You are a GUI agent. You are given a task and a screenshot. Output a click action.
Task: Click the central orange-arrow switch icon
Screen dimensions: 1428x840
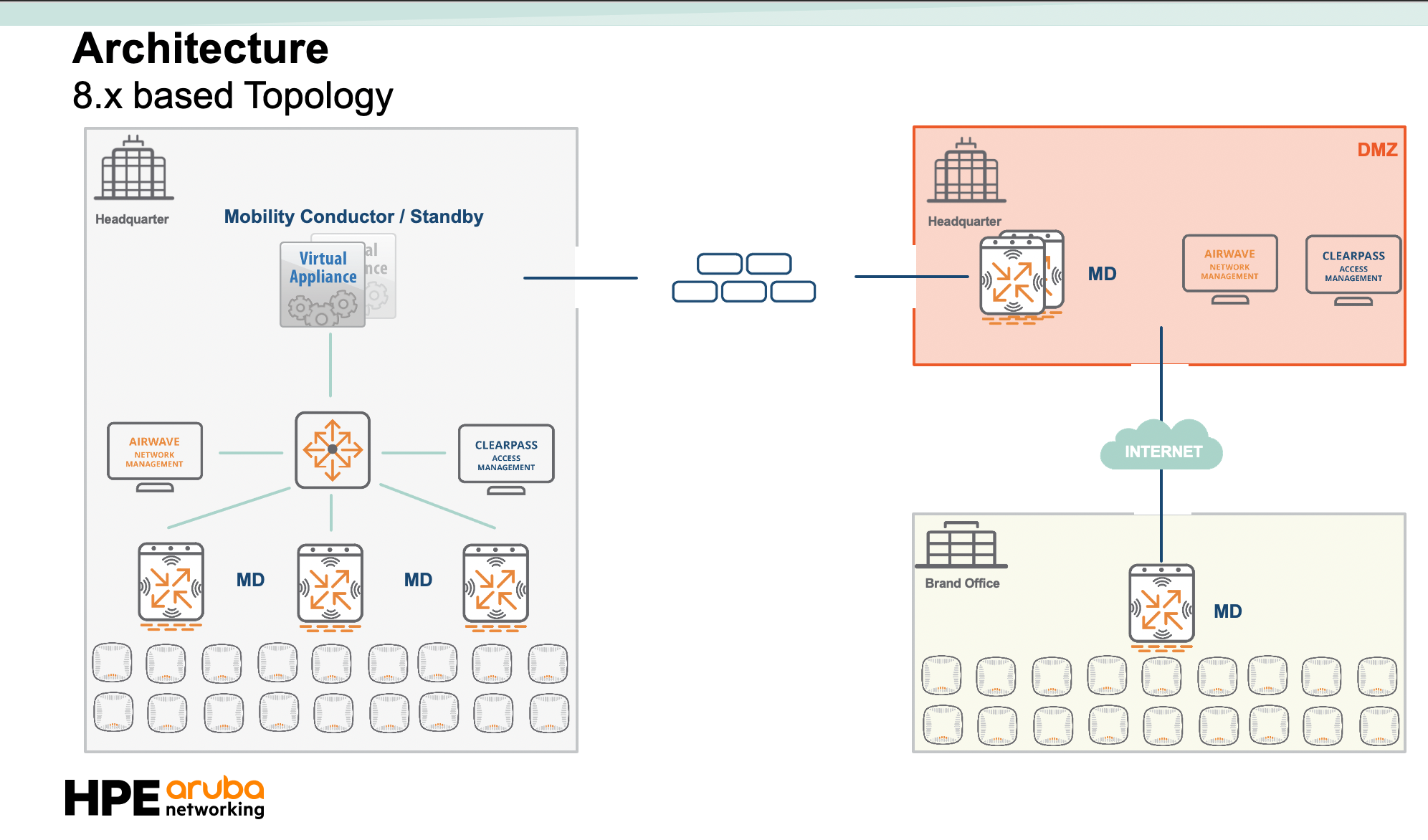pos(333,450)
